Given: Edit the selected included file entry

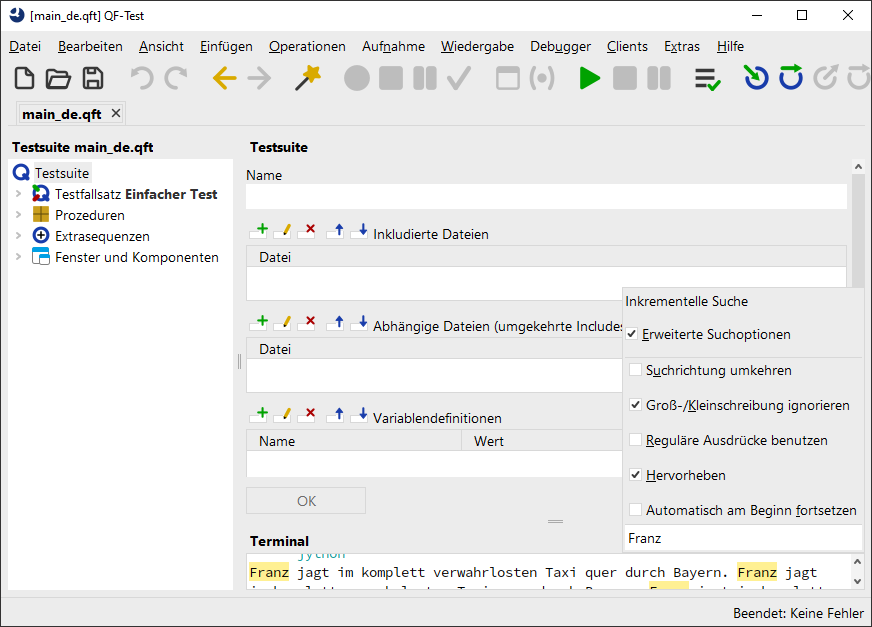Looking at the screenshot, I should coord(283,230).
